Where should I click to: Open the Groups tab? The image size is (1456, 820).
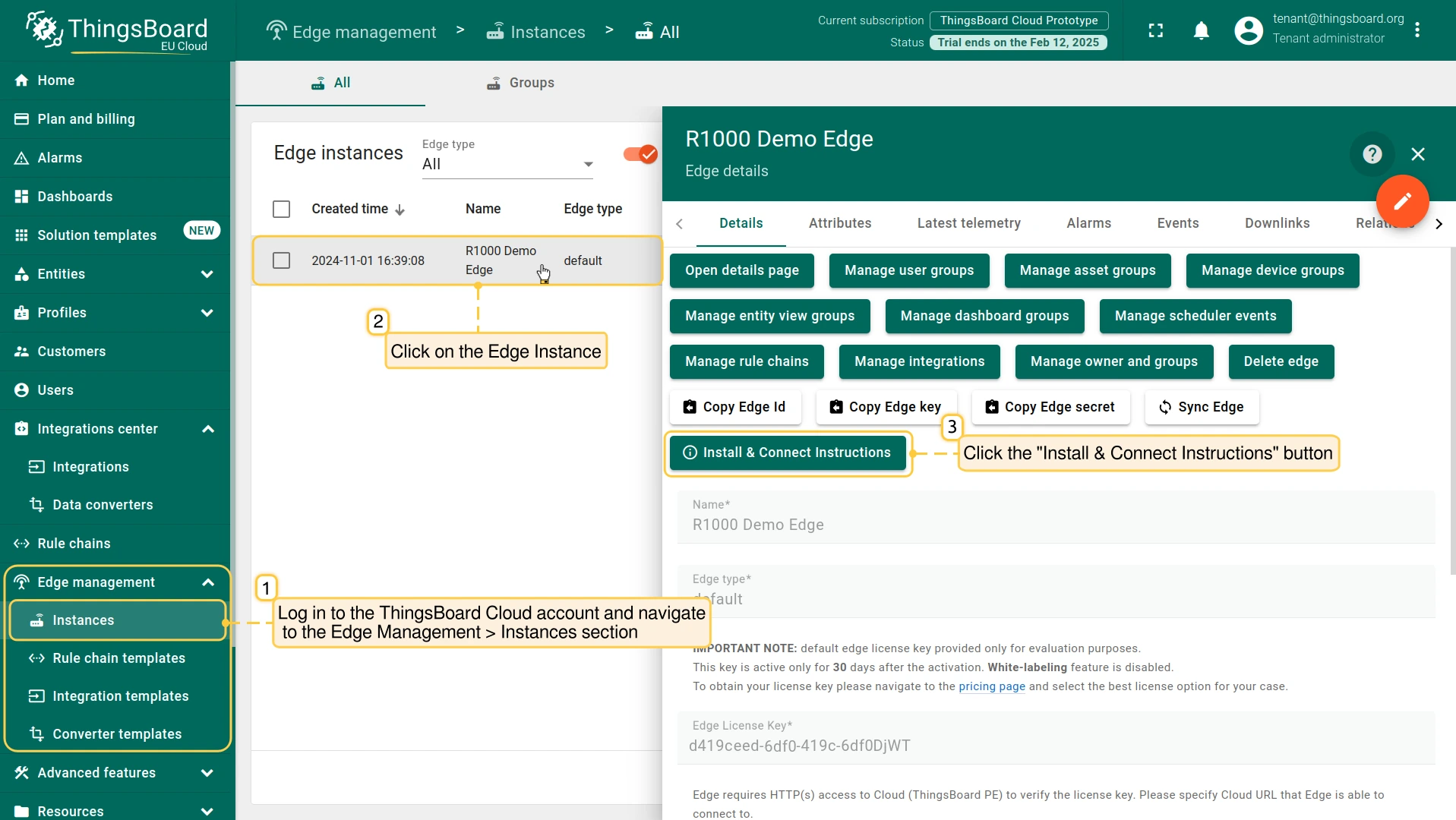[520, 83]
